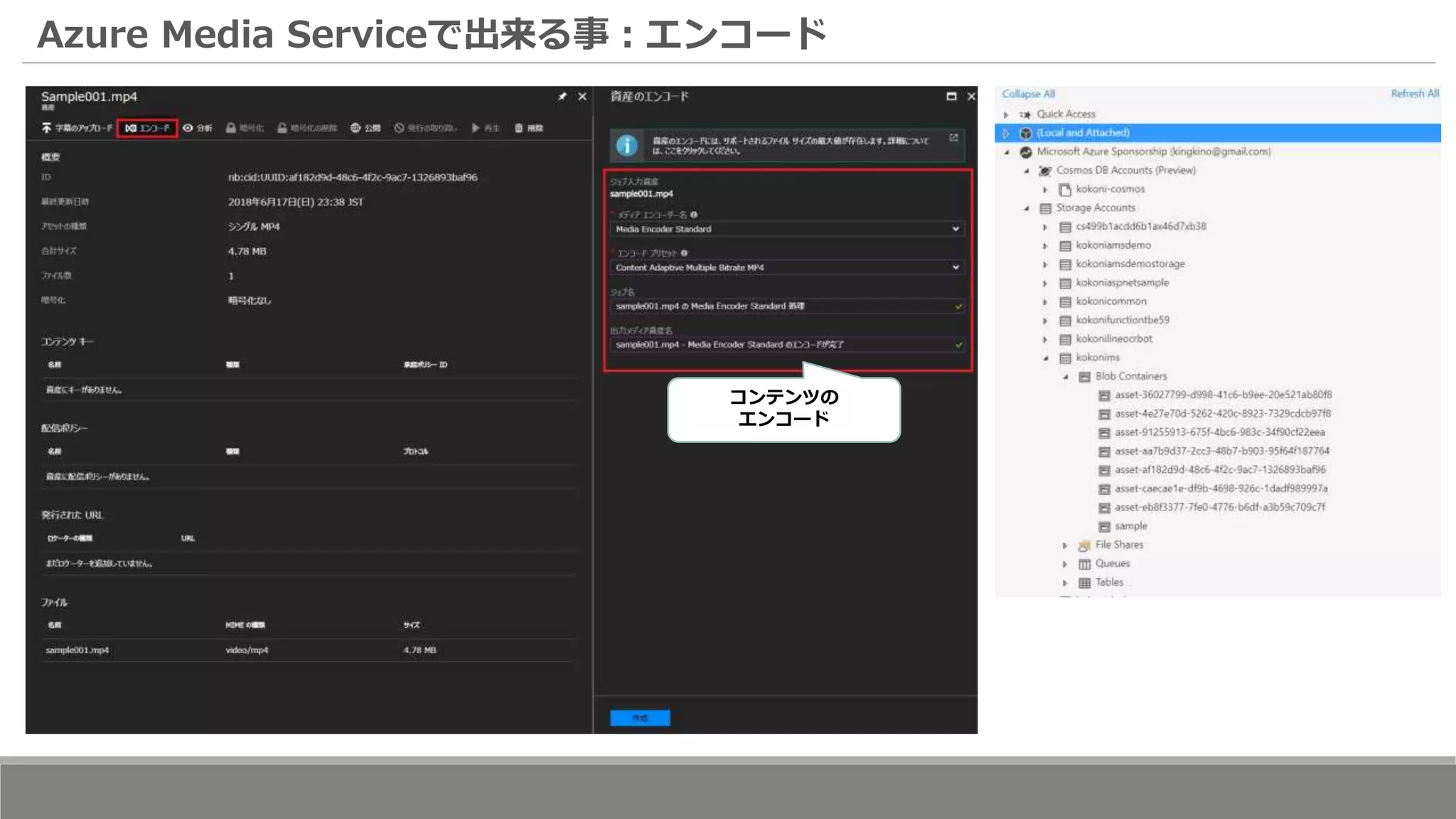The image size is (1456, 819).
Task: Expand the Queues node
Action: (x=1065, y=564)
